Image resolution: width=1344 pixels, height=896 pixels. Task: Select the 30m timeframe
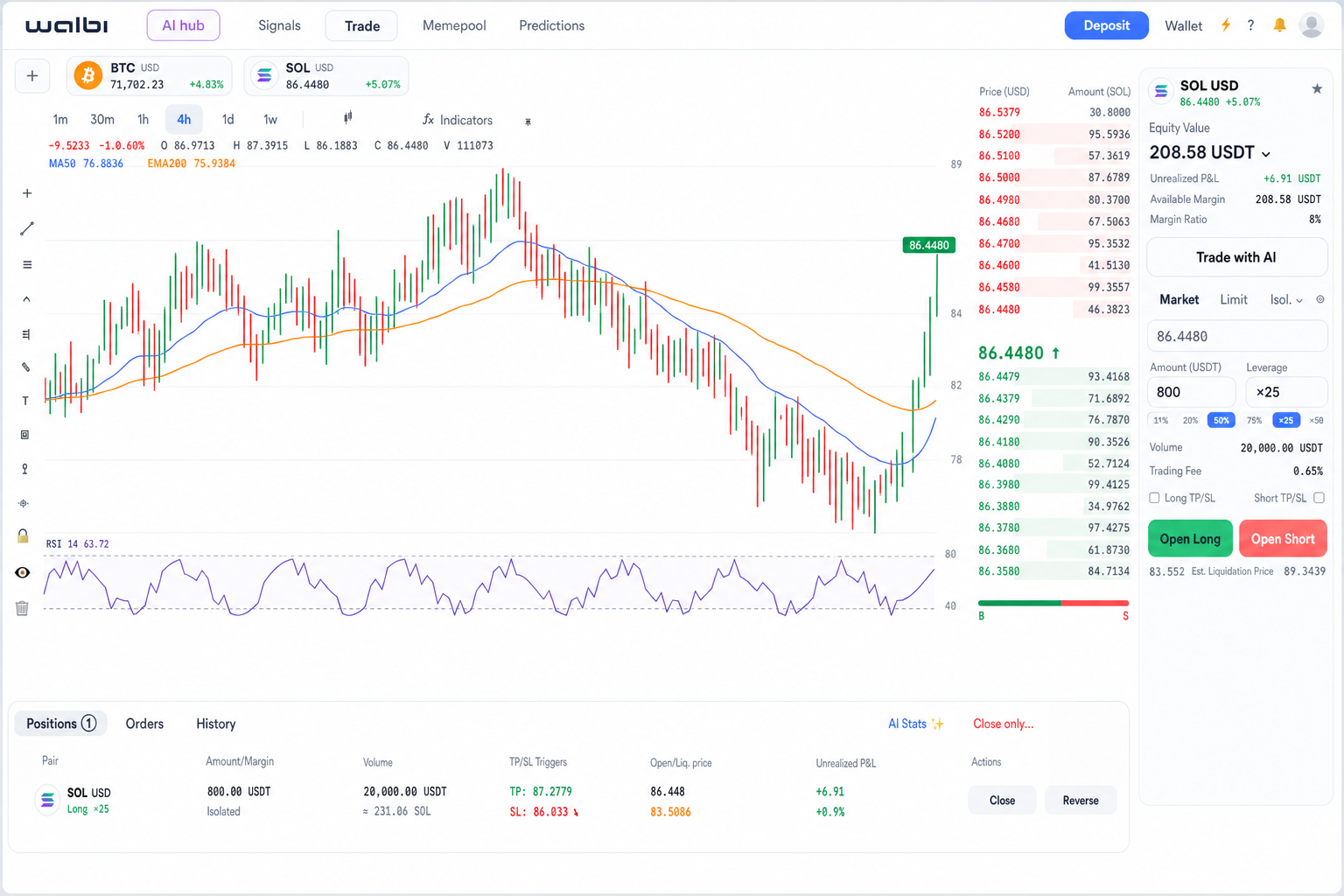[x=102, y=119]
